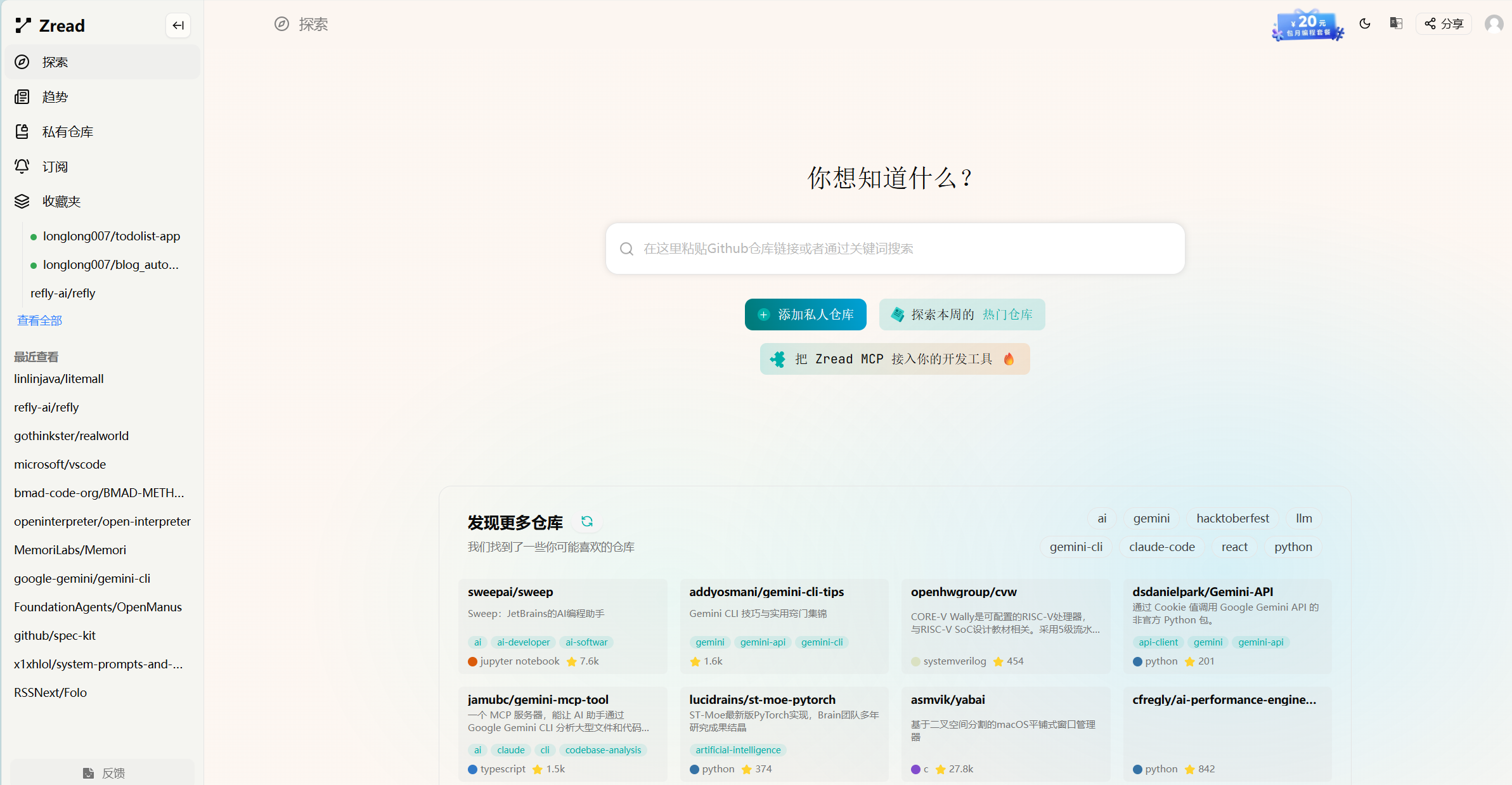Refresh the discover repositories list
Screen dimensions: 1512x785
[587, 521]
